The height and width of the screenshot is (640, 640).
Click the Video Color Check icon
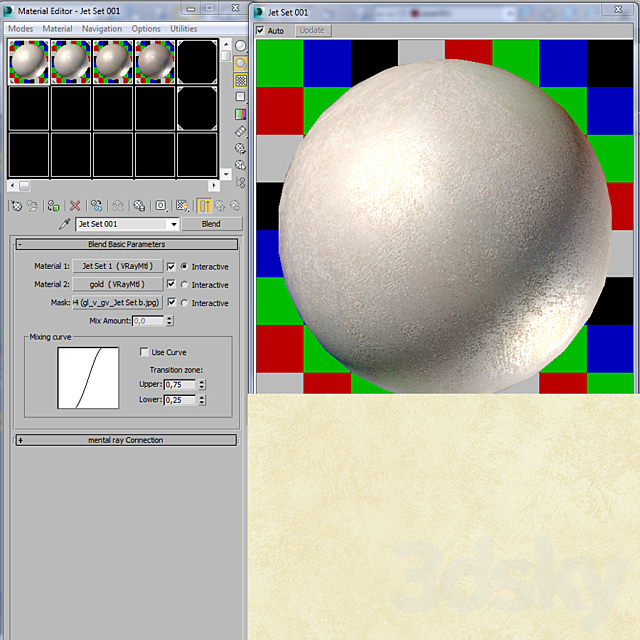pyautogui.click(x=240, y=114)
